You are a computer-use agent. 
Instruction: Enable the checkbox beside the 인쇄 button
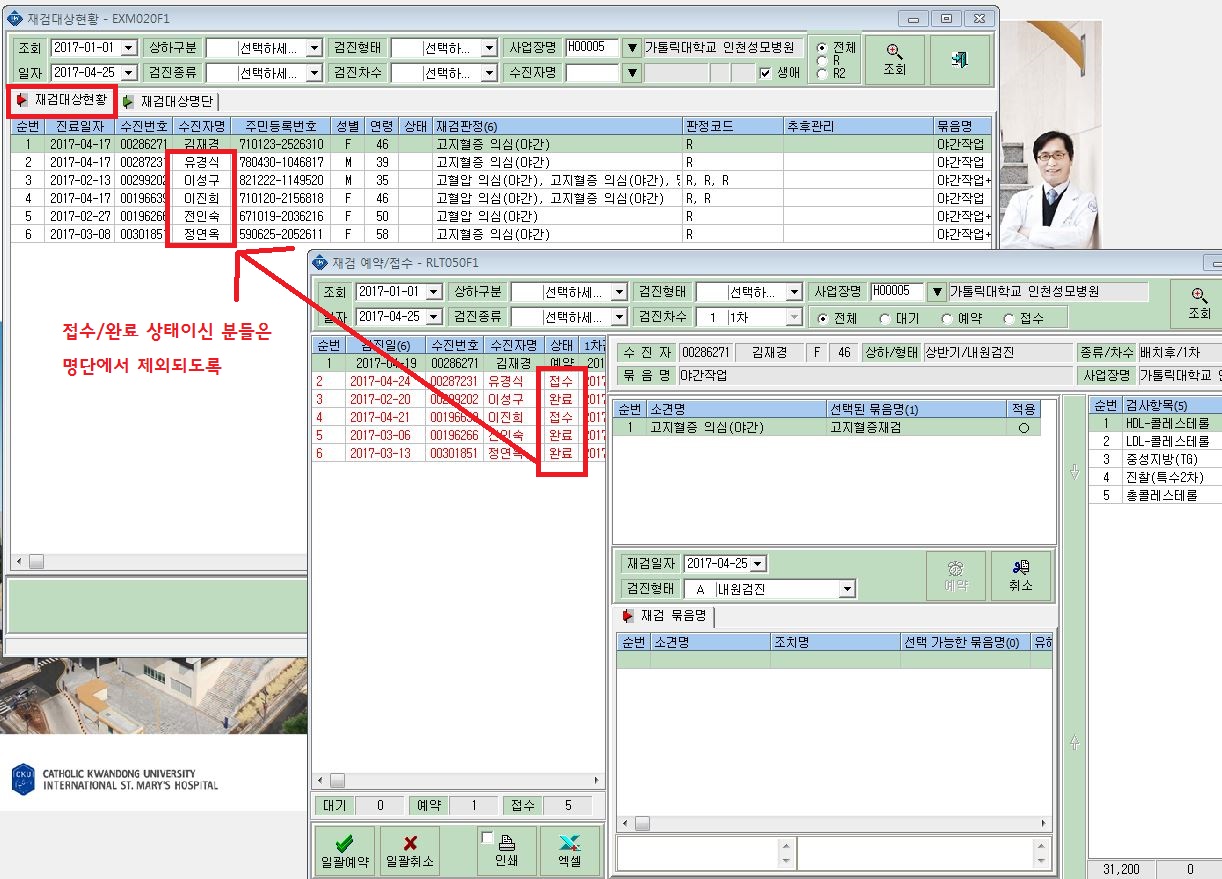click(x=487, y=837)
